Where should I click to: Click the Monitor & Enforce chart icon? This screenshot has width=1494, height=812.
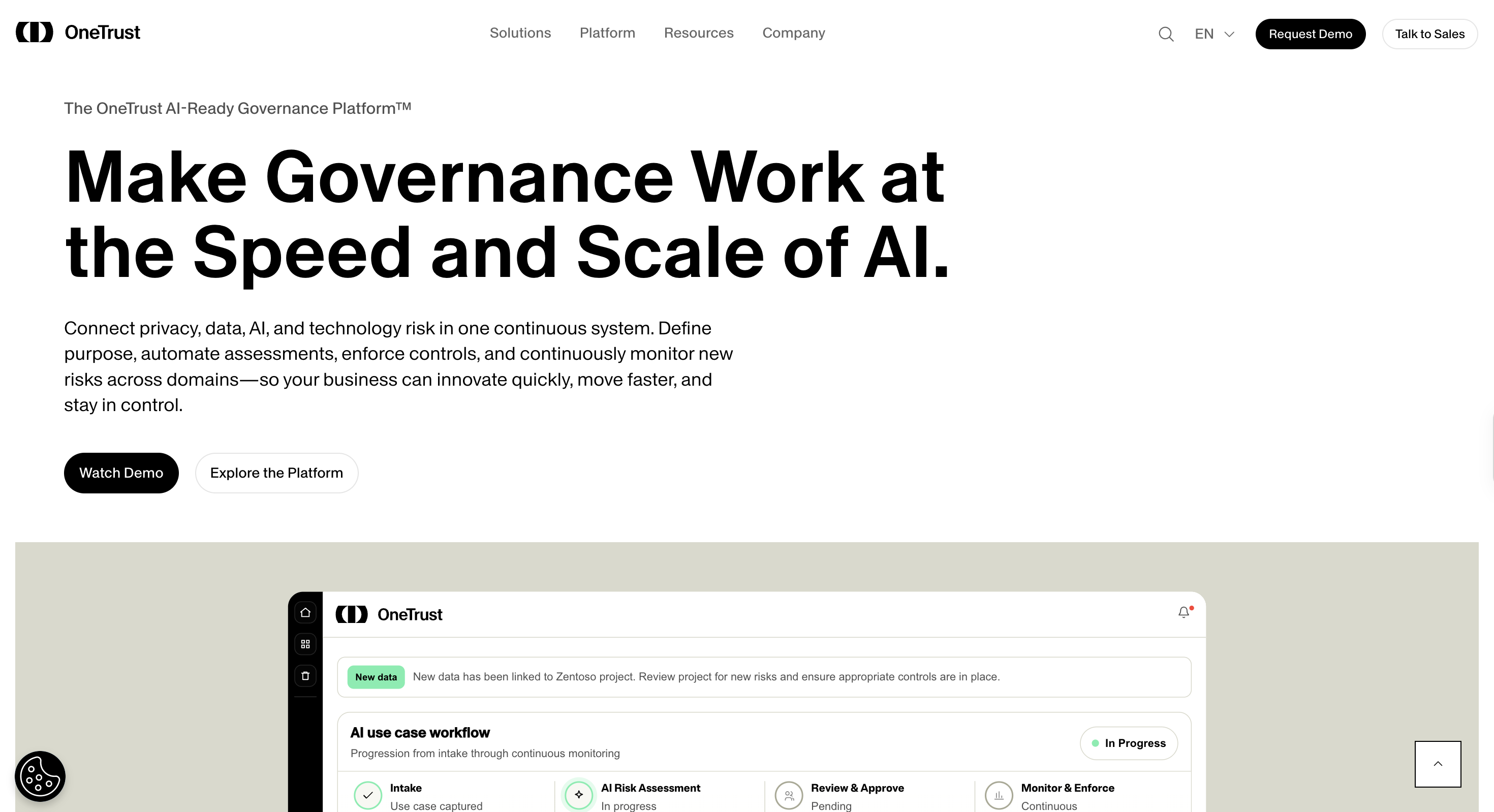pyautogui.click(x=999, y=795)
